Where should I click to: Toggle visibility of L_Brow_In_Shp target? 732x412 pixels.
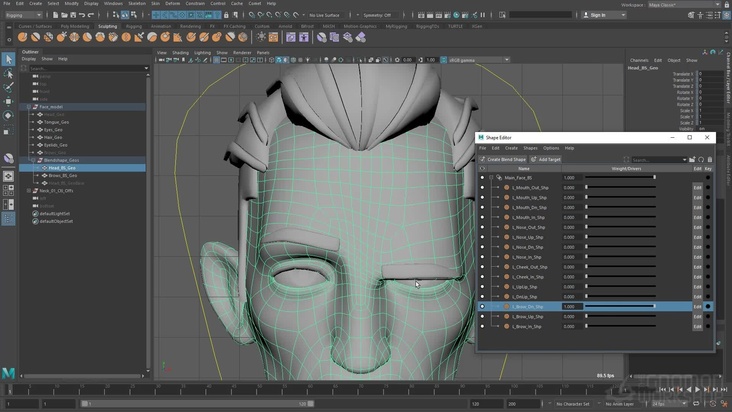[x=482, y=326]
